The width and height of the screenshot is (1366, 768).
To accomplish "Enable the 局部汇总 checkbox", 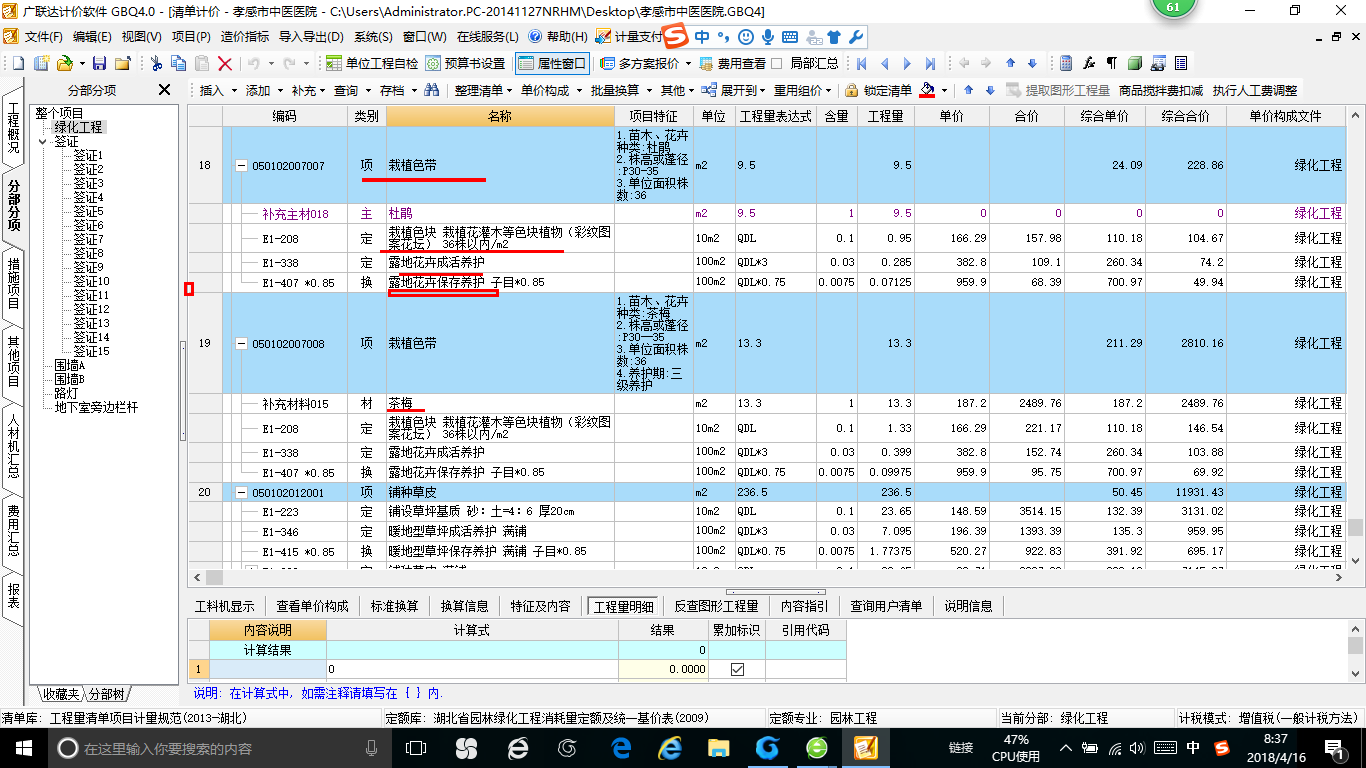I will coord(776,63).
